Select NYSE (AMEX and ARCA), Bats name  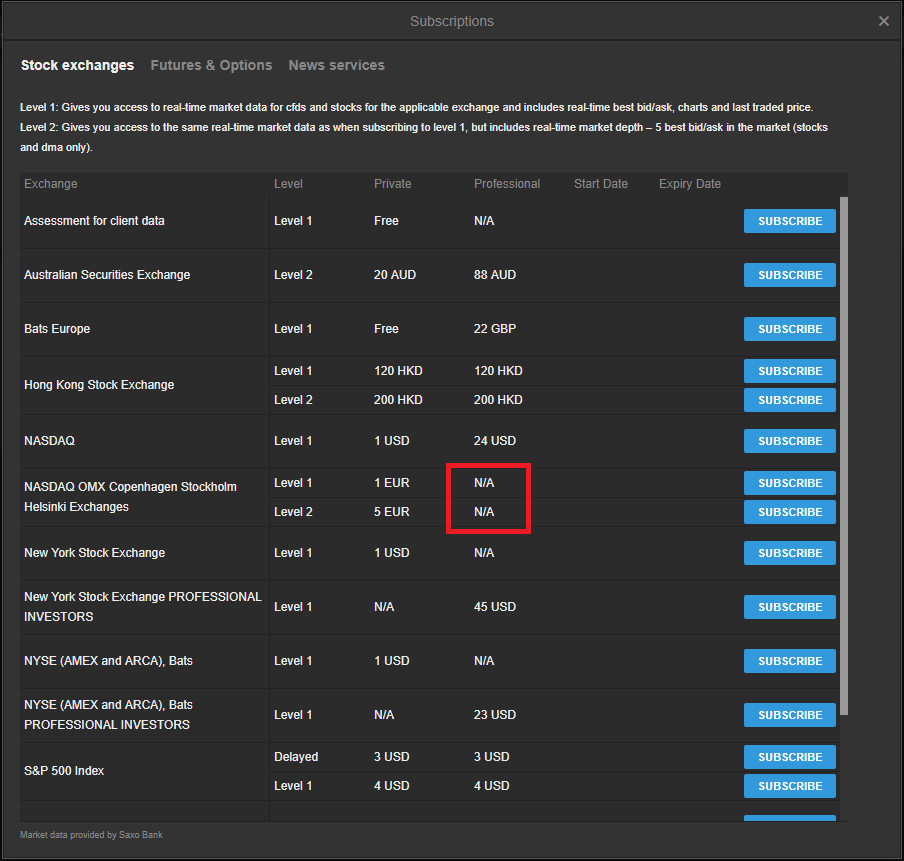click(108, 661)
